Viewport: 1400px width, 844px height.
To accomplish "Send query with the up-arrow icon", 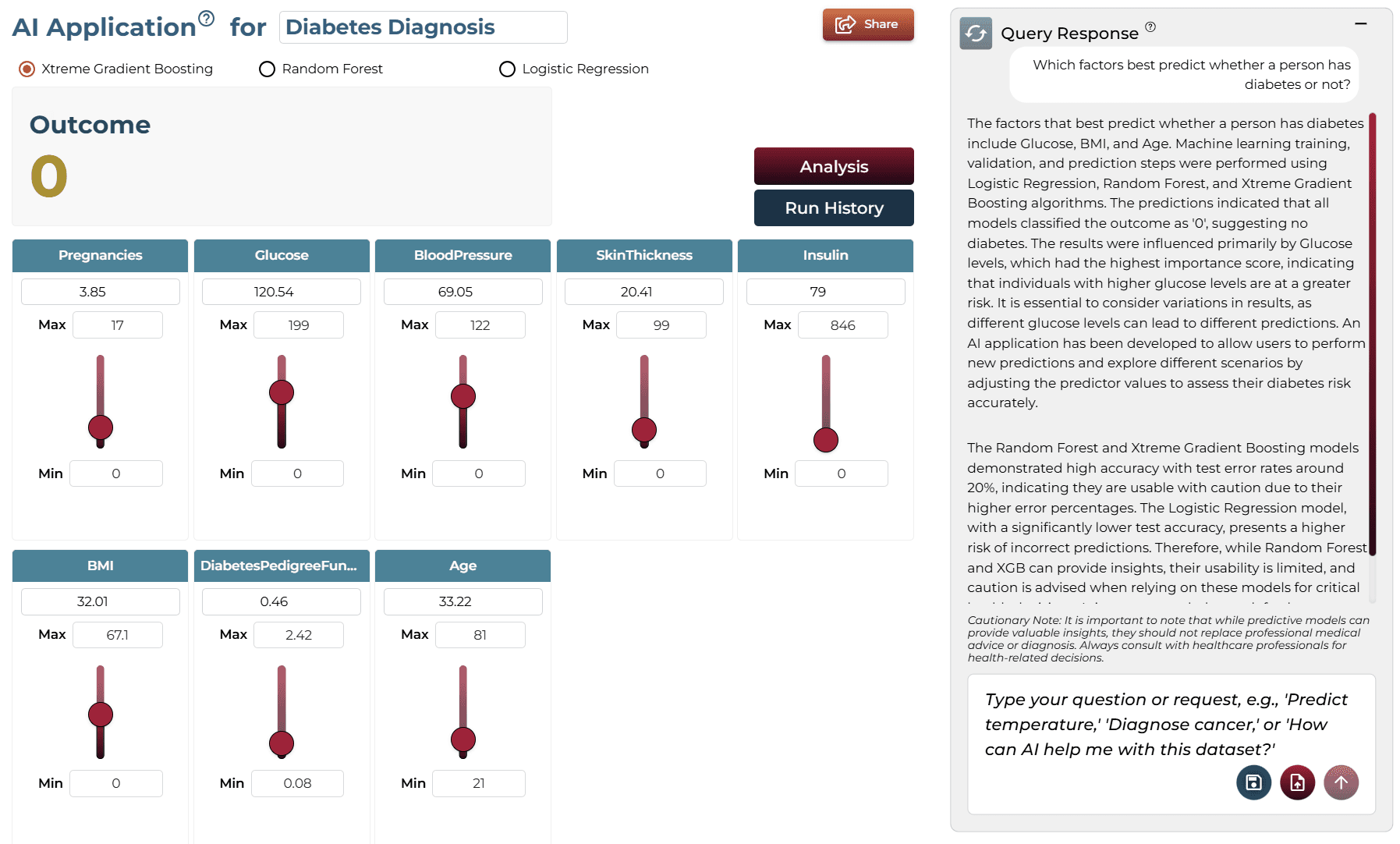I will pos(1341,782).
